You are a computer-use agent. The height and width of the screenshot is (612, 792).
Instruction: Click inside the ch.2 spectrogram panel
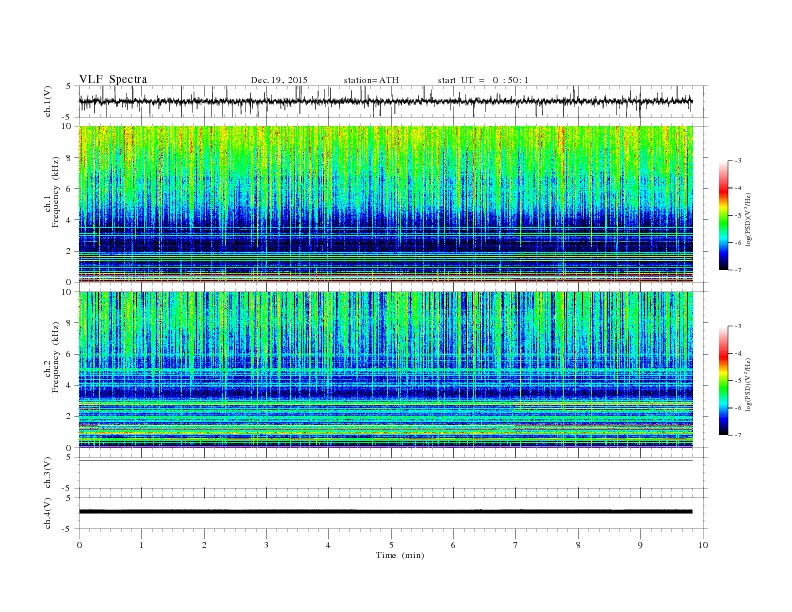386,369
